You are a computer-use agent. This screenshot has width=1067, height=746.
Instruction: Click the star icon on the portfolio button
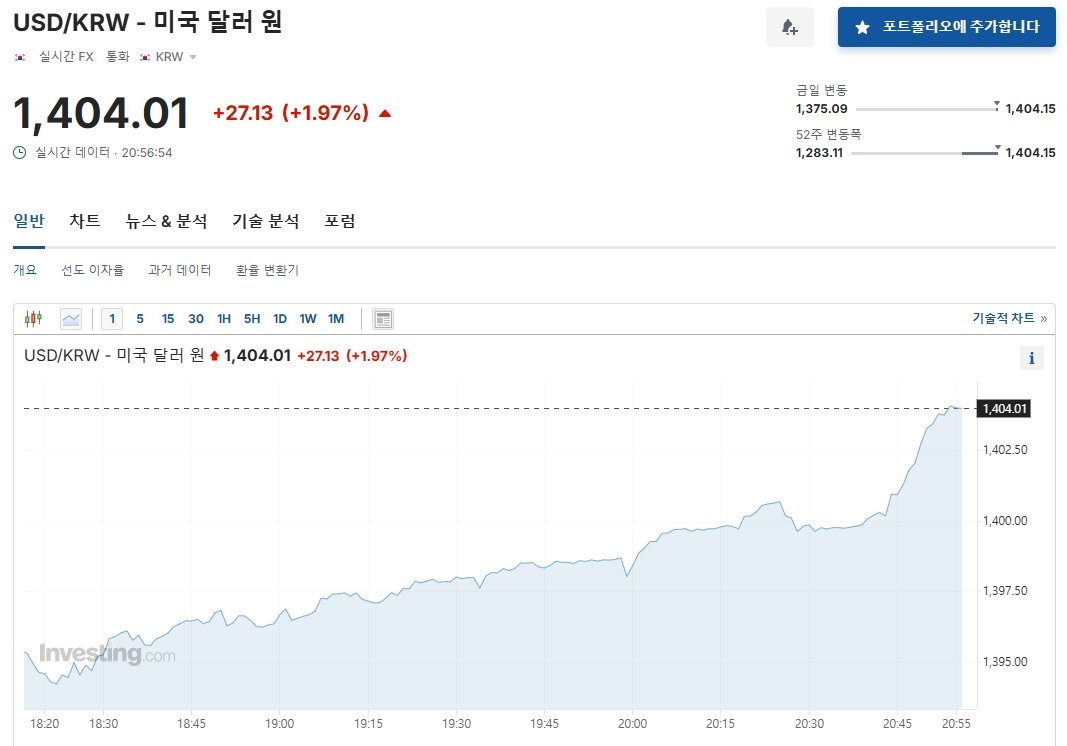pyautogui.click(x=862, y=28)
